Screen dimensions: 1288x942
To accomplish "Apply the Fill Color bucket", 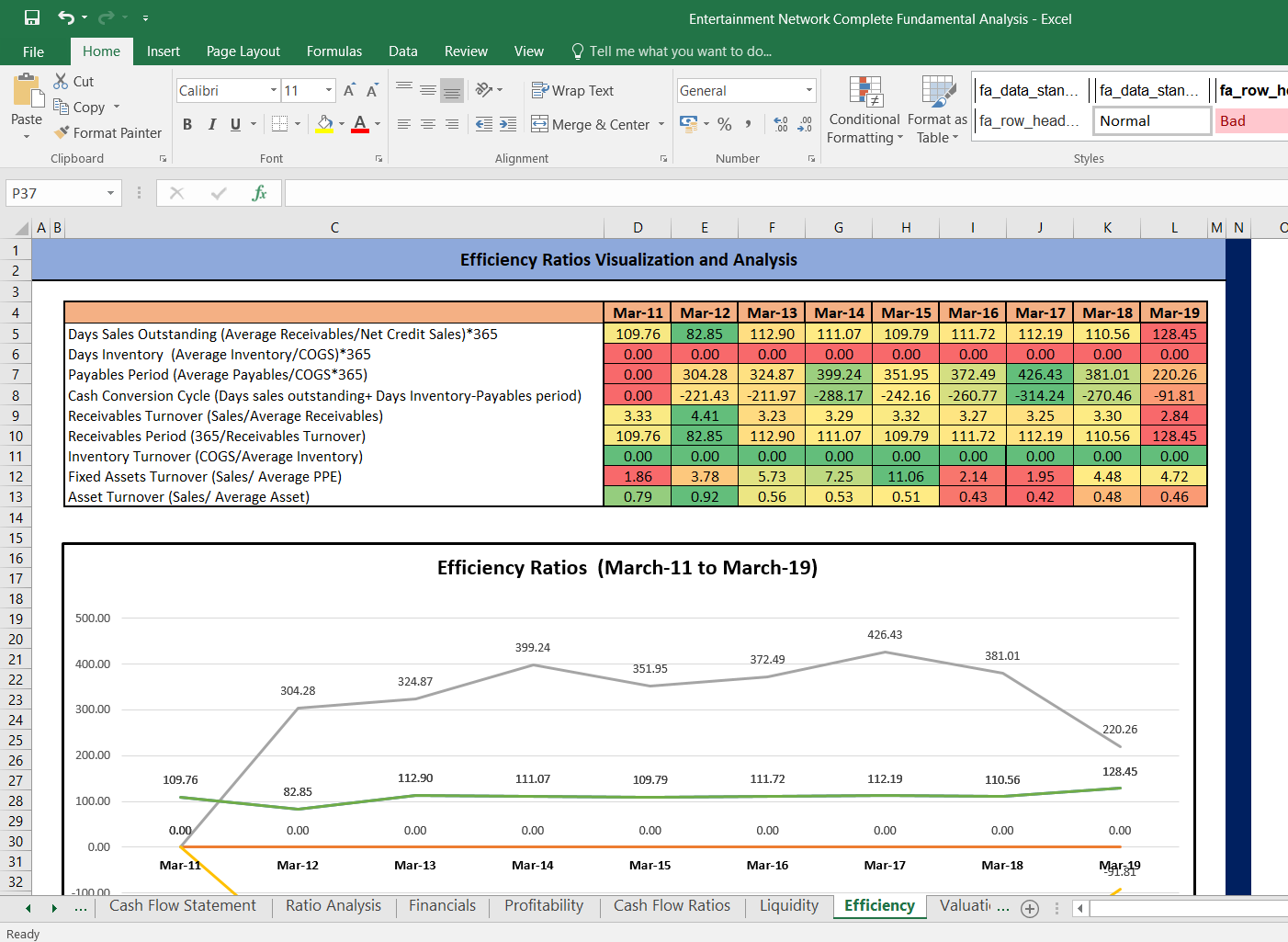I will pyautogui.click(x=325, y=123).
